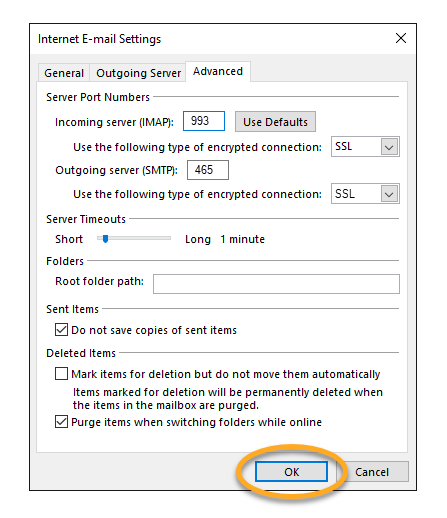447x518 pixels.
Task: Confirm settings with the OK button
Action: [291, 472]
